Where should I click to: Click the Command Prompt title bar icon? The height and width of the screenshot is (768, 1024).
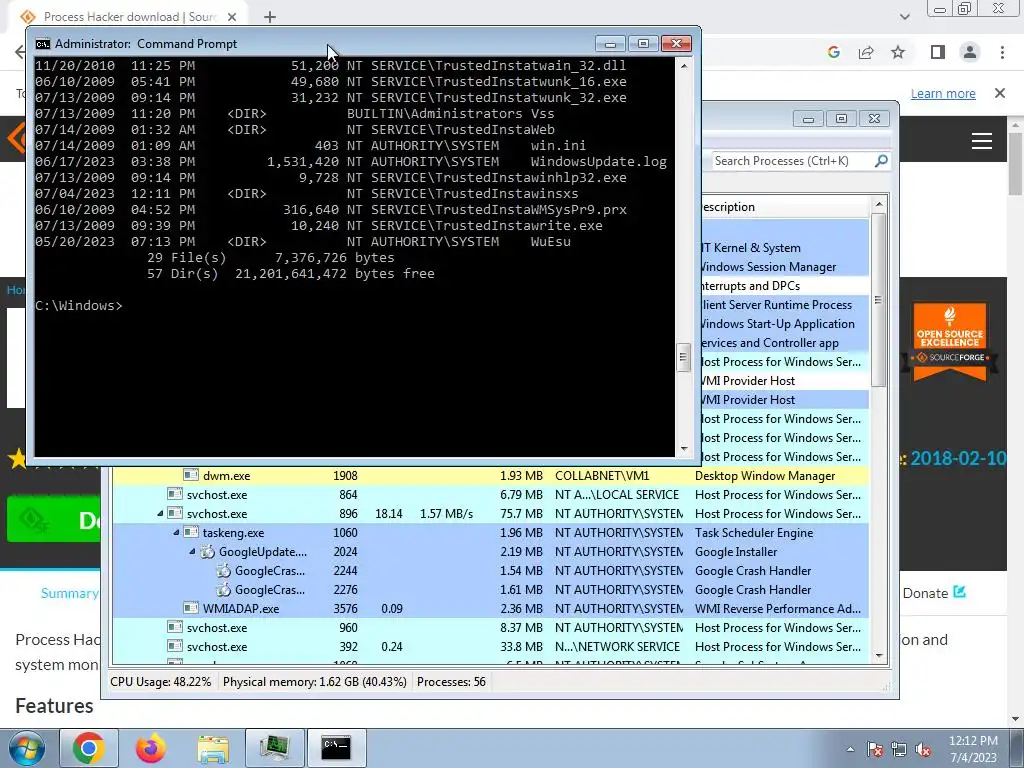[x=42, y=44]
